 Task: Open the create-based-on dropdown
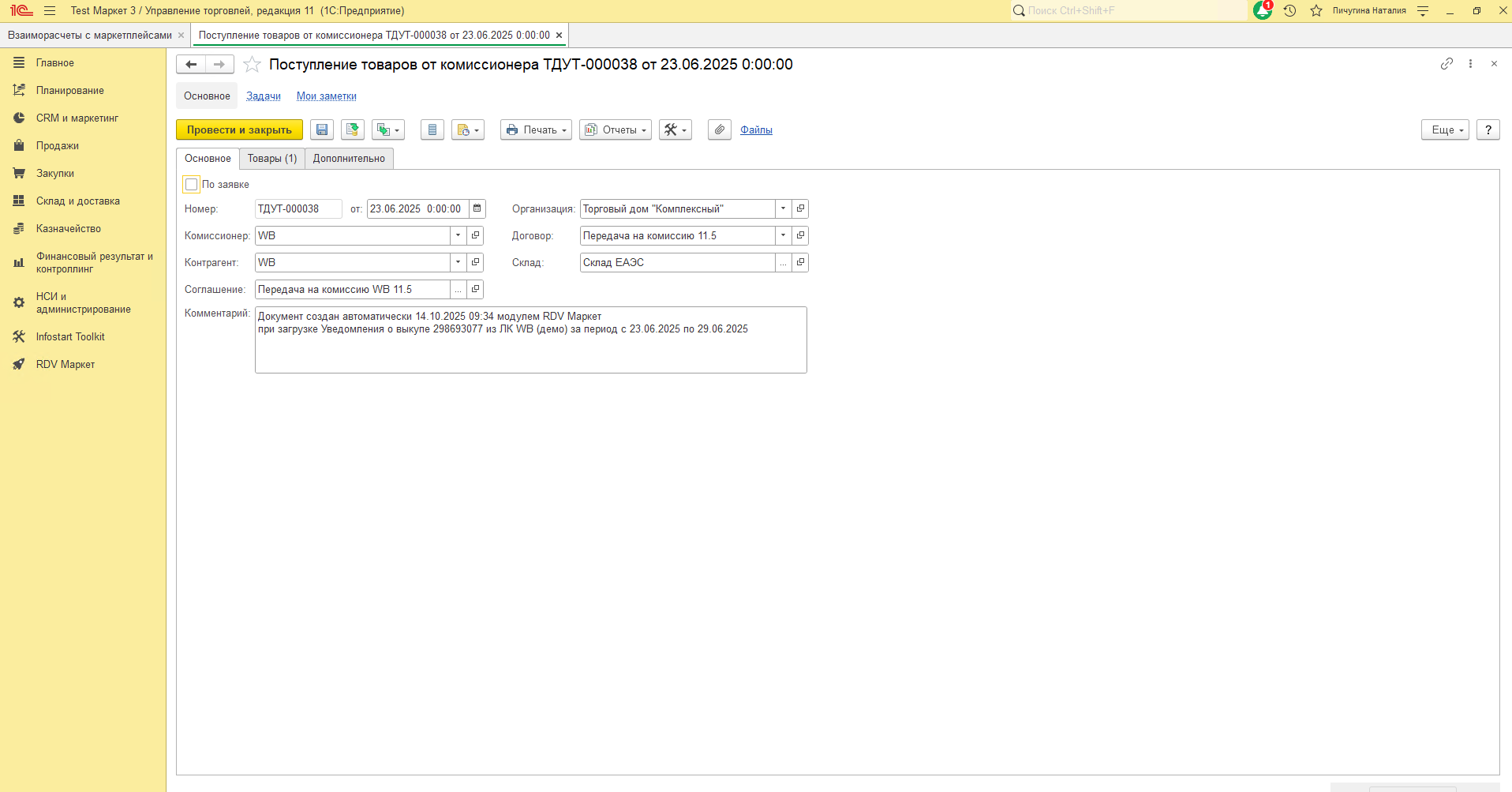388,130
